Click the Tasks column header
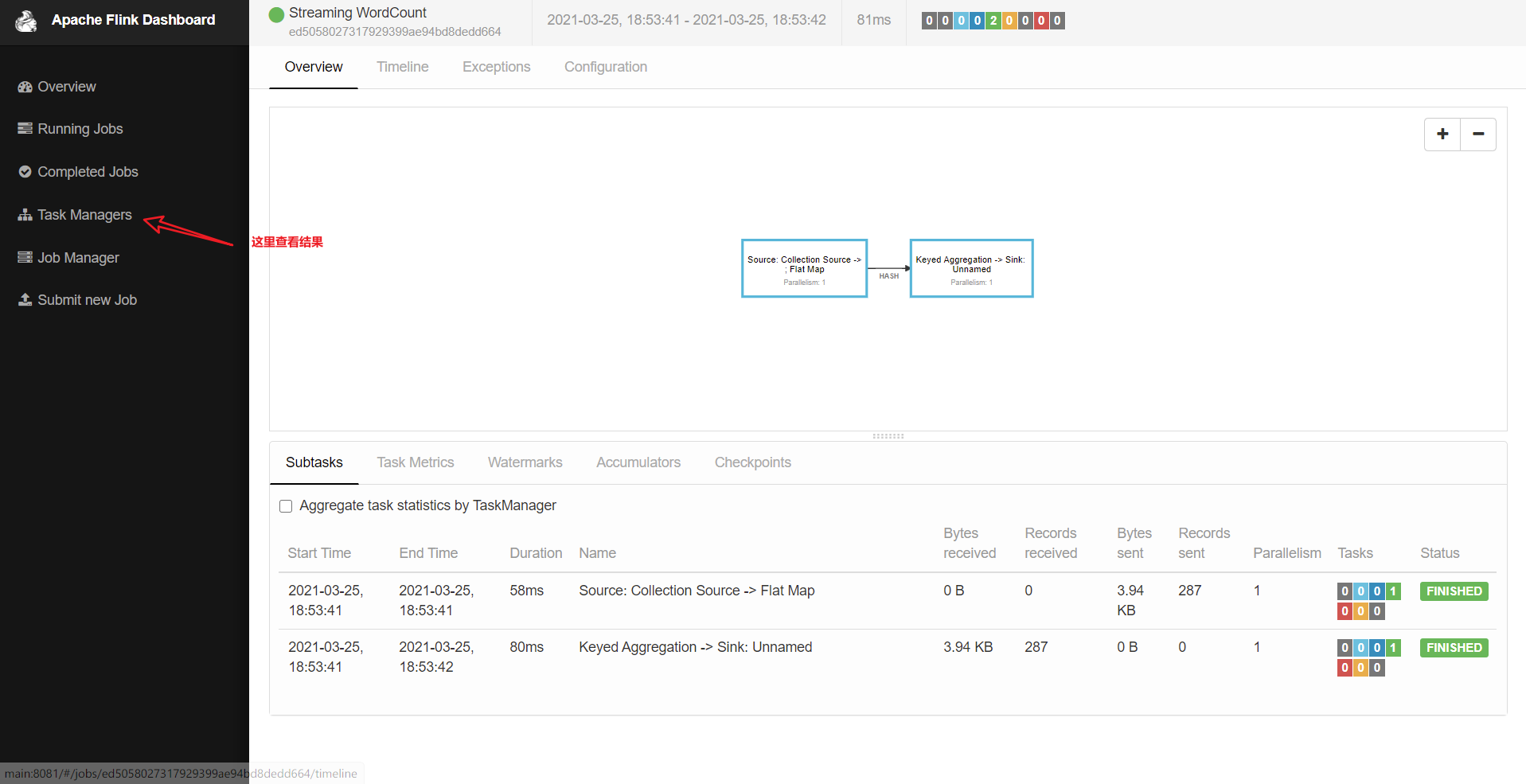This screenshot has height=784, width=1526. (x=1355, y=553)
